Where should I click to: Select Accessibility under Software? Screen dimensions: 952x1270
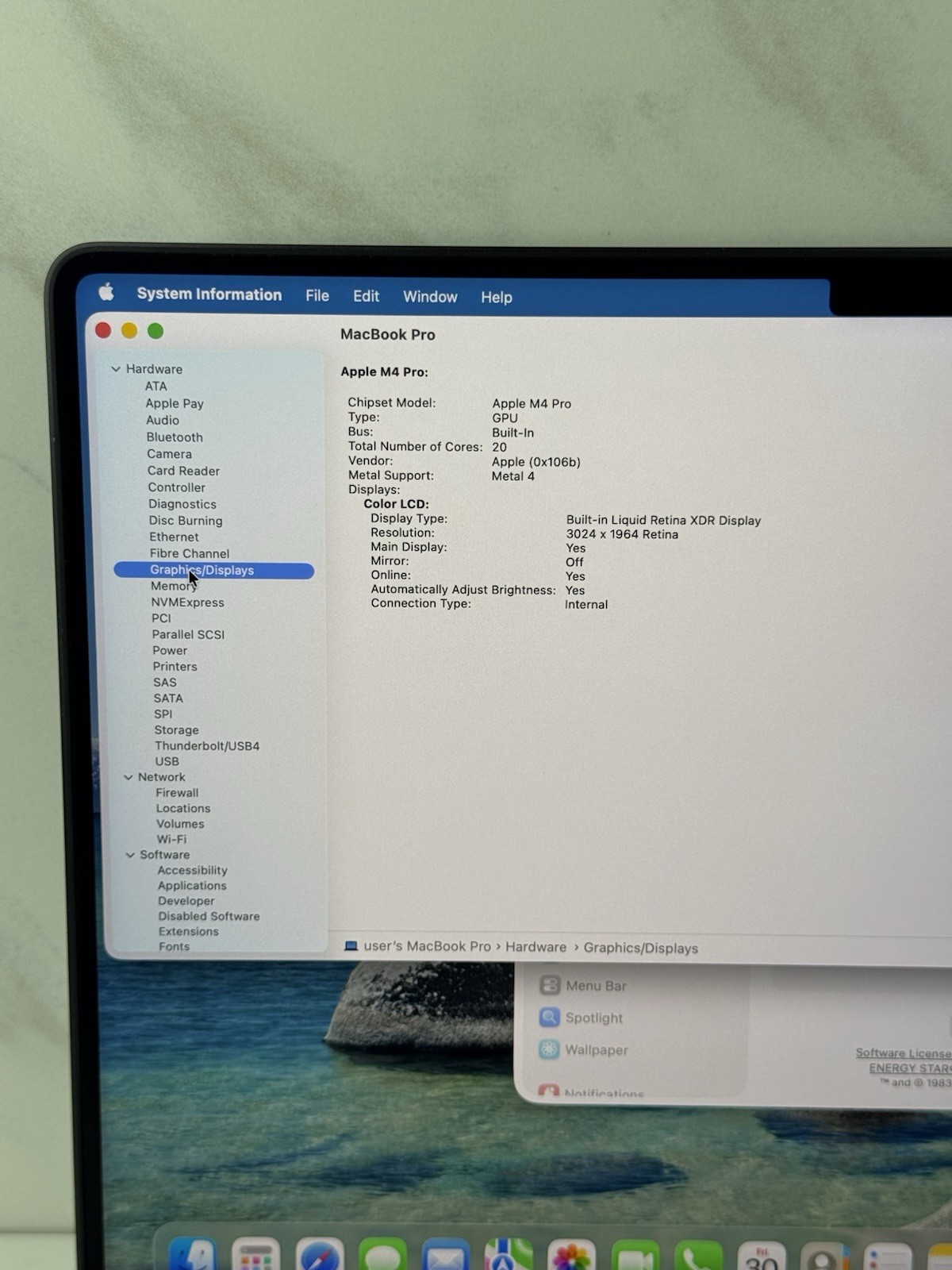click(x=192, y=870)
